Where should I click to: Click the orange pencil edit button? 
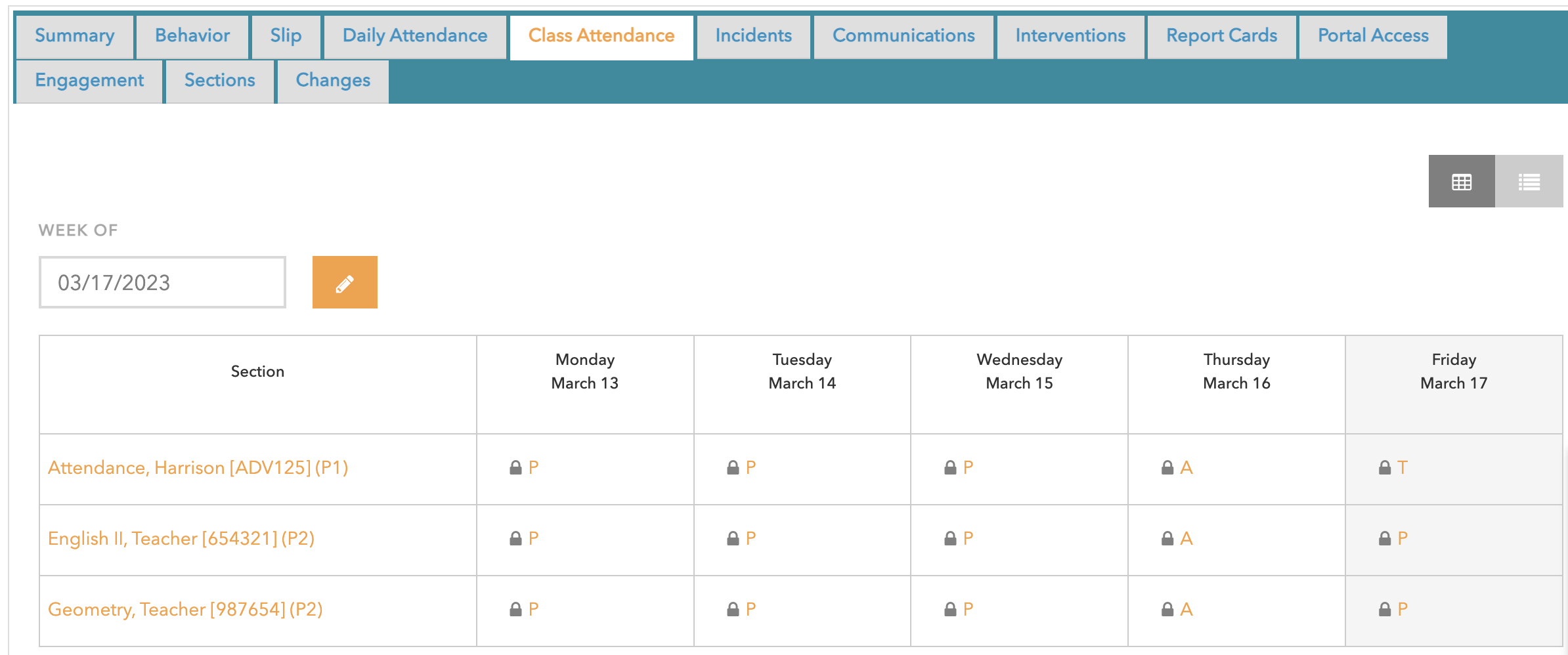(x=345, y=283)
